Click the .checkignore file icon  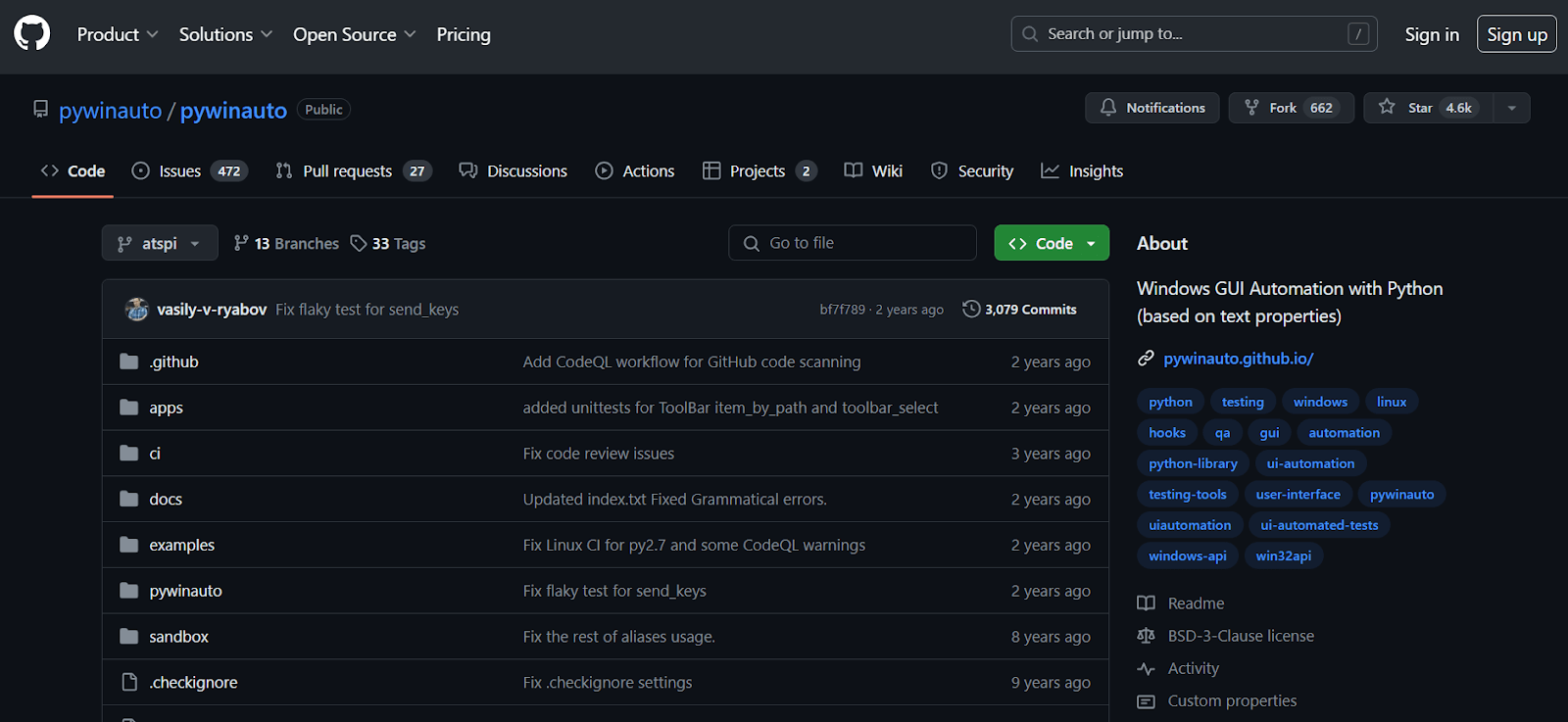[128, 682]
